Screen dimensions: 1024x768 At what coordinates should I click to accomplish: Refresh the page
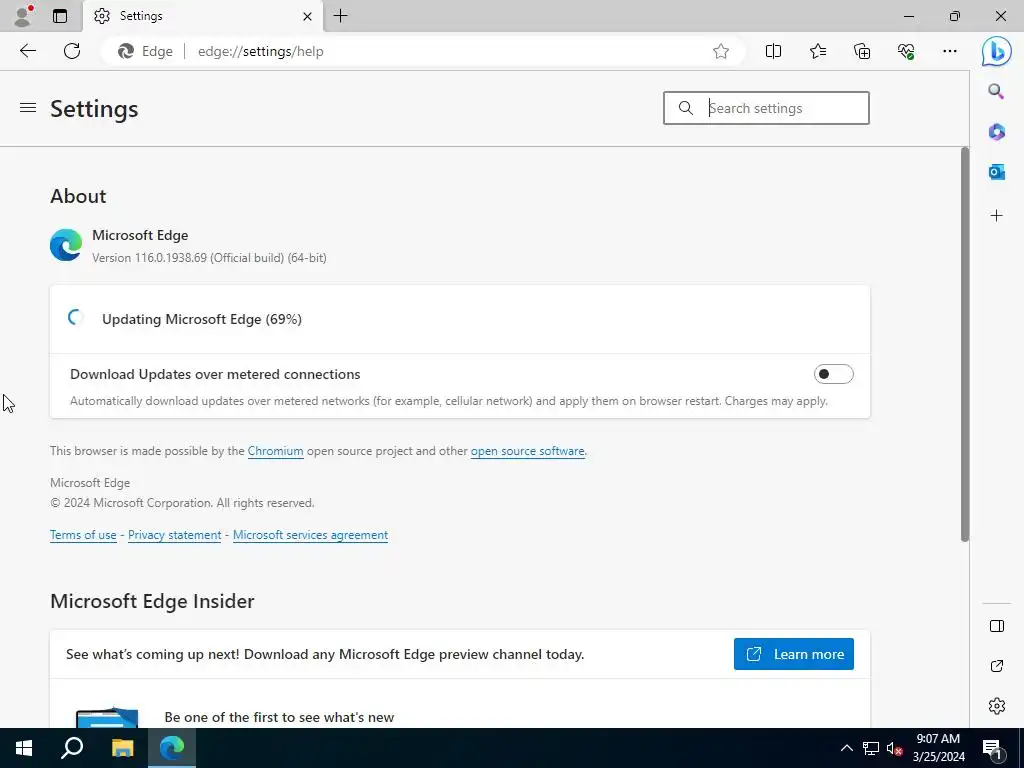[72, 51]
